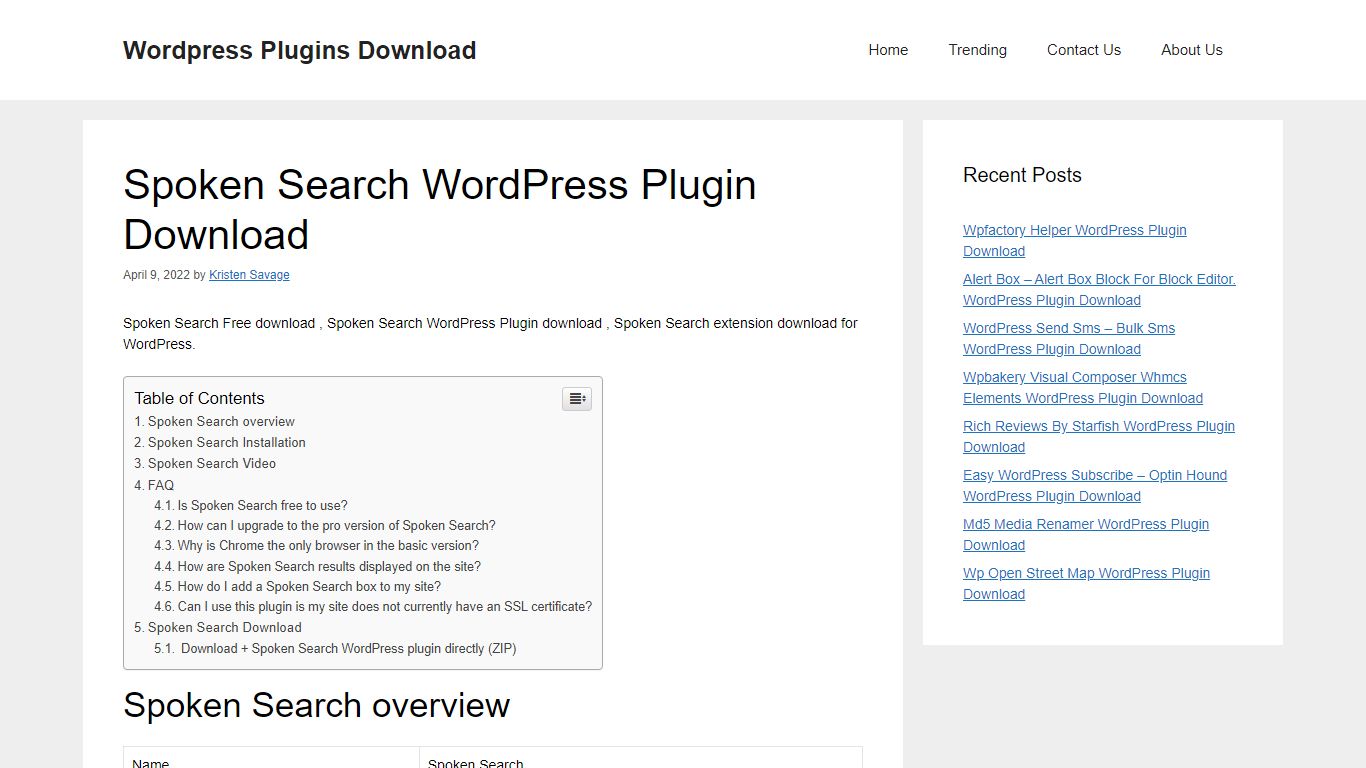The width and height of the screenshot is (1366, 768).
Task: Open 'How can I upgrade to the pro version' entry
Action: pos(325,526)
